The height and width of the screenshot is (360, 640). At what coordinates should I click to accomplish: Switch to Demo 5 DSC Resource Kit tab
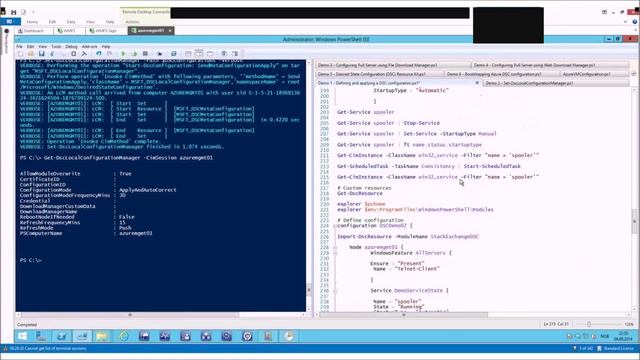380,74
